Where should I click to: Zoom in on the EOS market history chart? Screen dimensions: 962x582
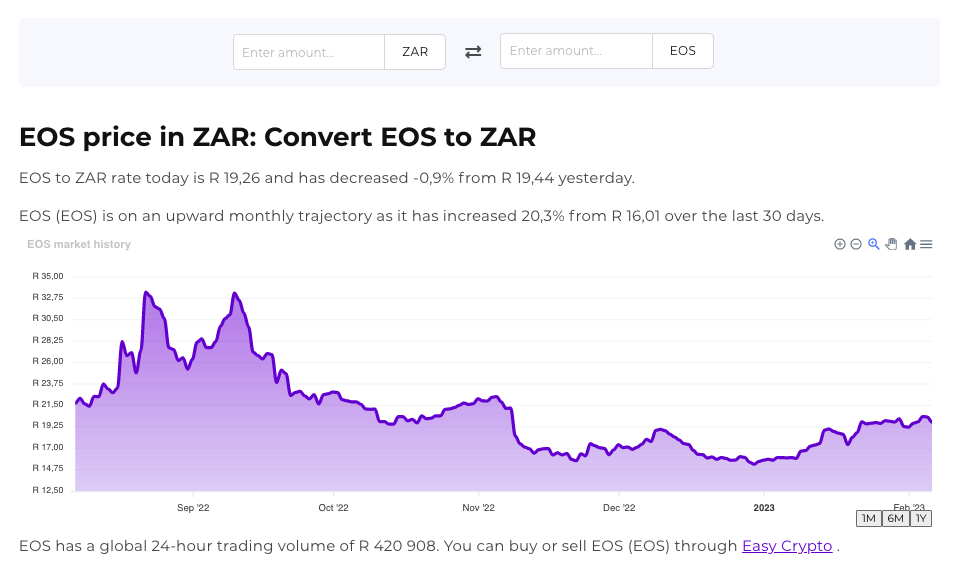pyautogui.click(x=840, y=244)
